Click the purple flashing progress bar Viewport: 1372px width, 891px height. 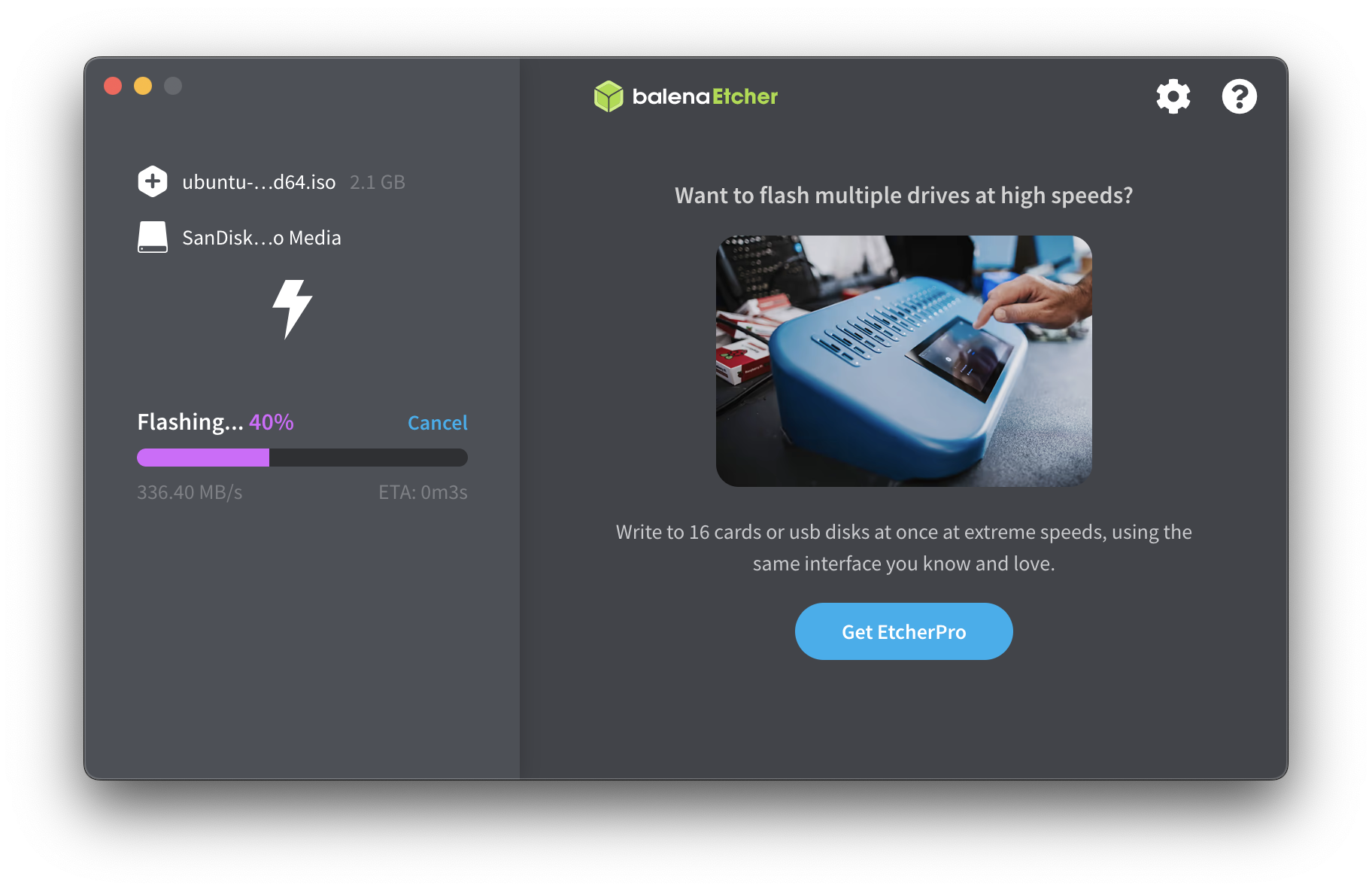302,458
